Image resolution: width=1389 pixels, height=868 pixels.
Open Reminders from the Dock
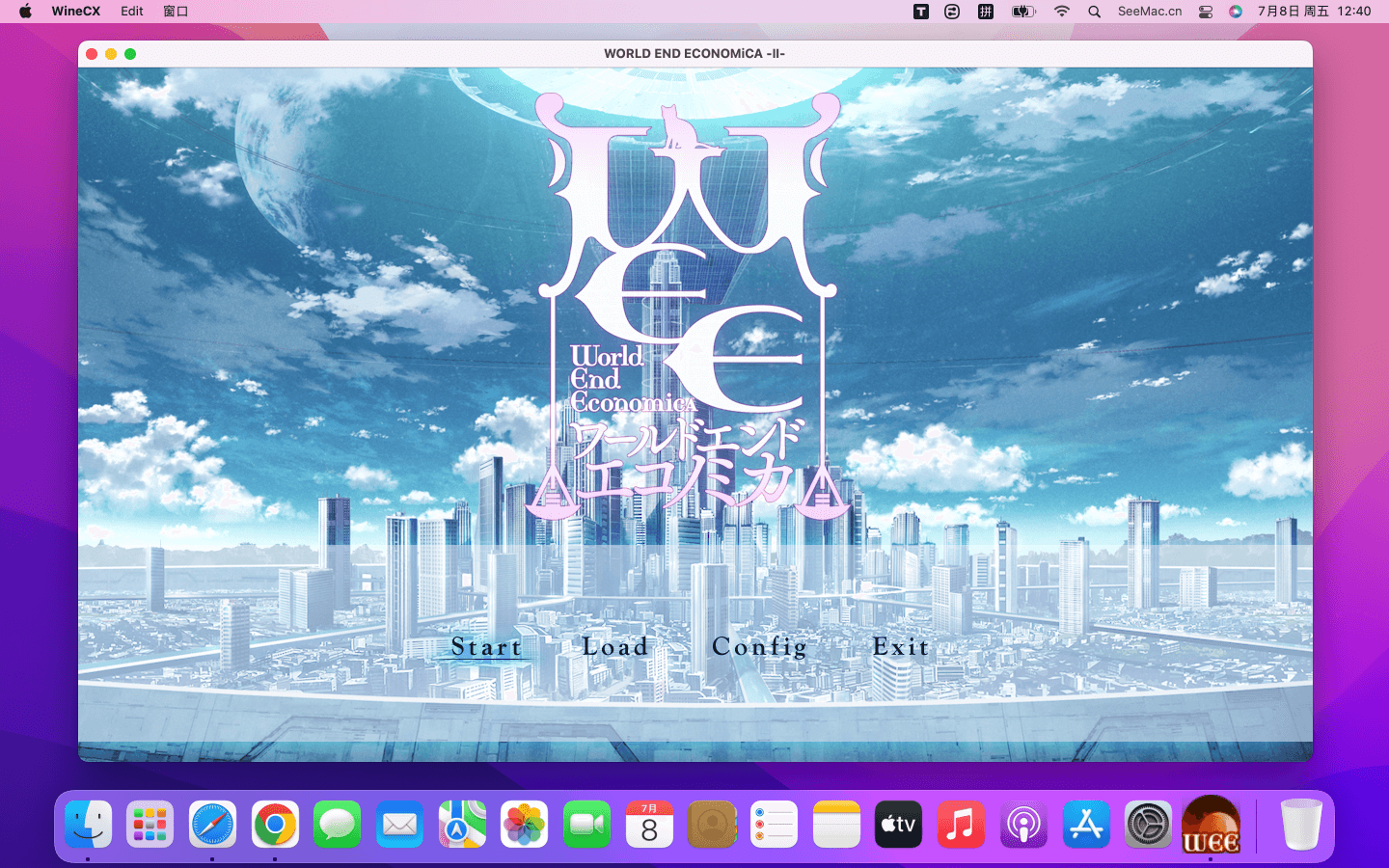point(774,825)
